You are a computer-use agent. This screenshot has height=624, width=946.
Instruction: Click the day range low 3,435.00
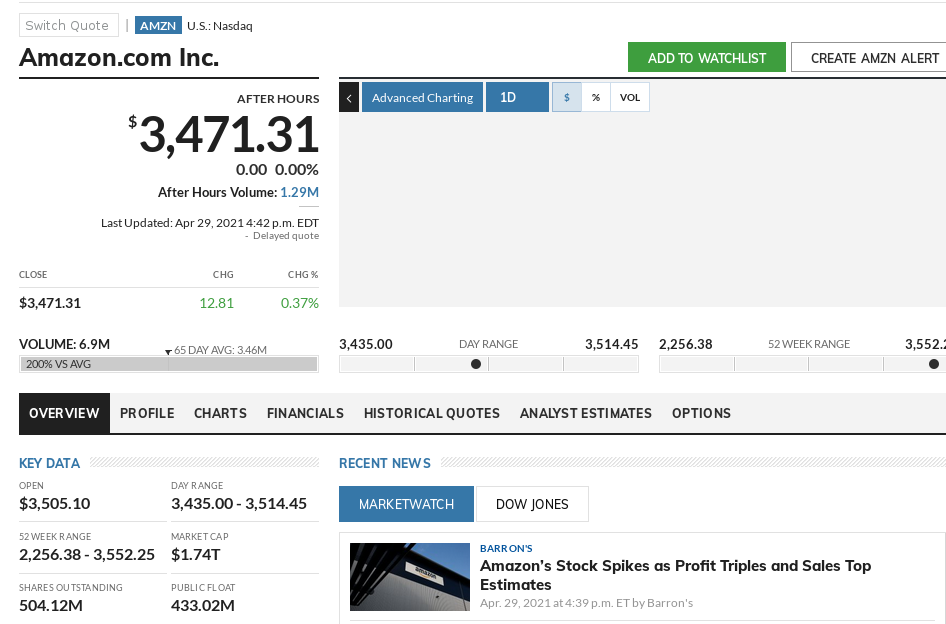click(366, 344)
